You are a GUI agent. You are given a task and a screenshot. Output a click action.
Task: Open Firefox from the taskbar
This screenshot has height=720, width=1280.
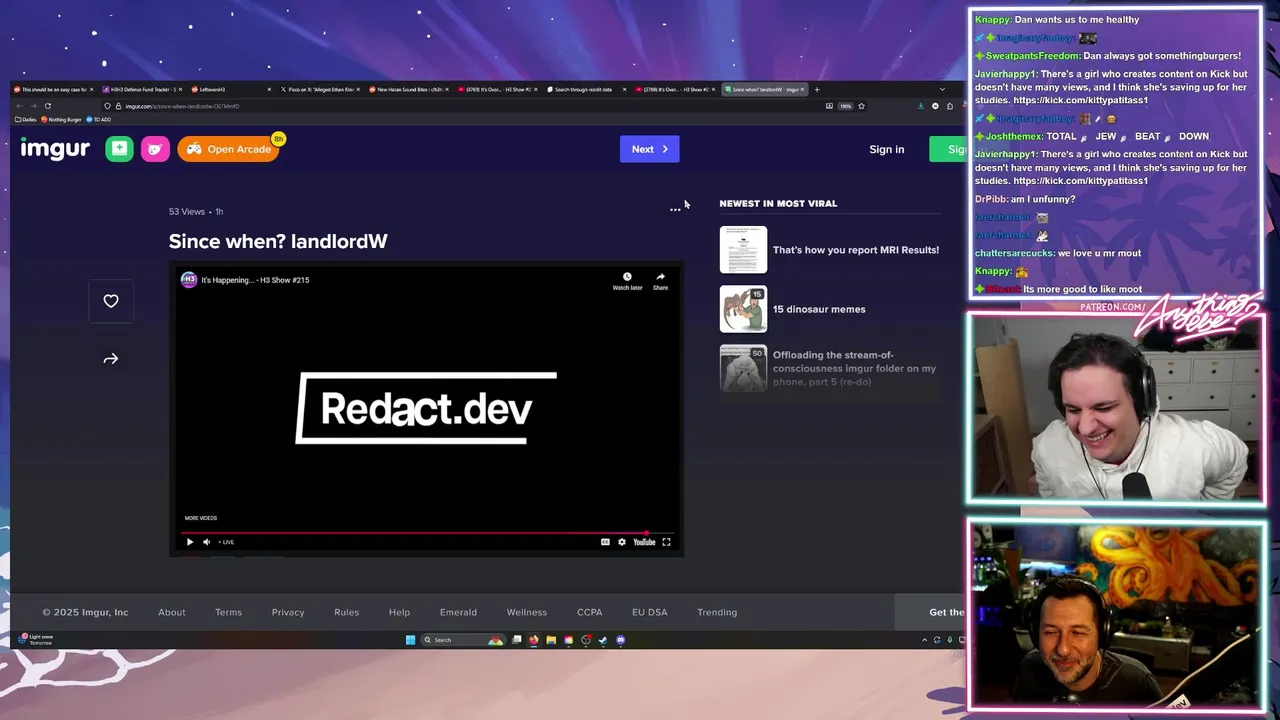click(534, 640)
